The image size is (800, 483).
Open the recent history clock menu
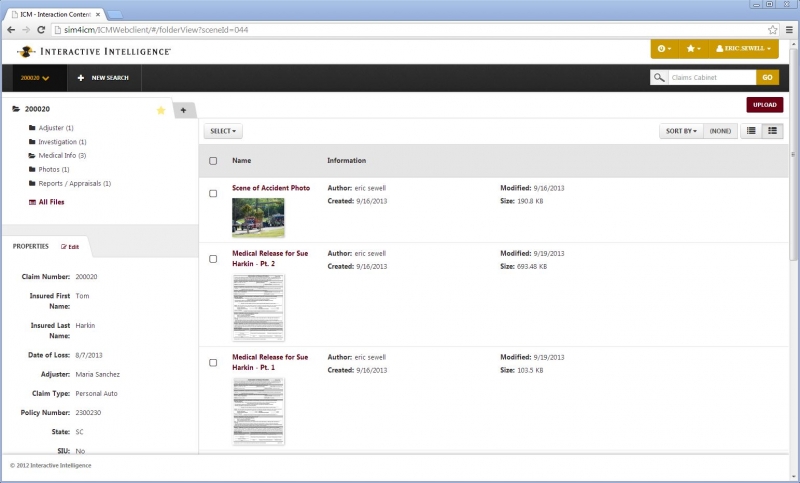tap(665, 49)
